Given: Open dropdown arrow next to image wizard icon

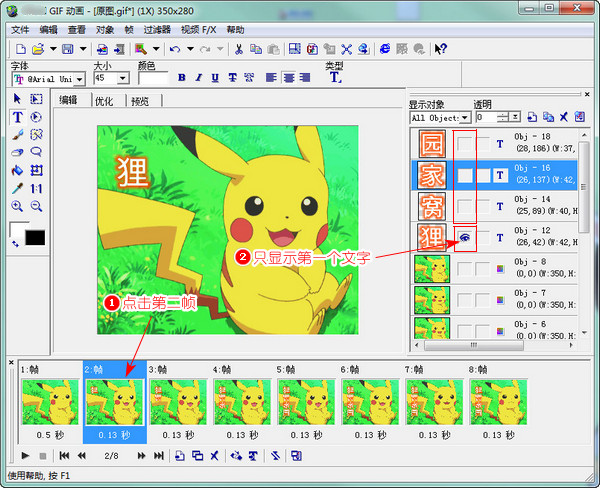Looking at the screenshot, I should coord(156,49).
